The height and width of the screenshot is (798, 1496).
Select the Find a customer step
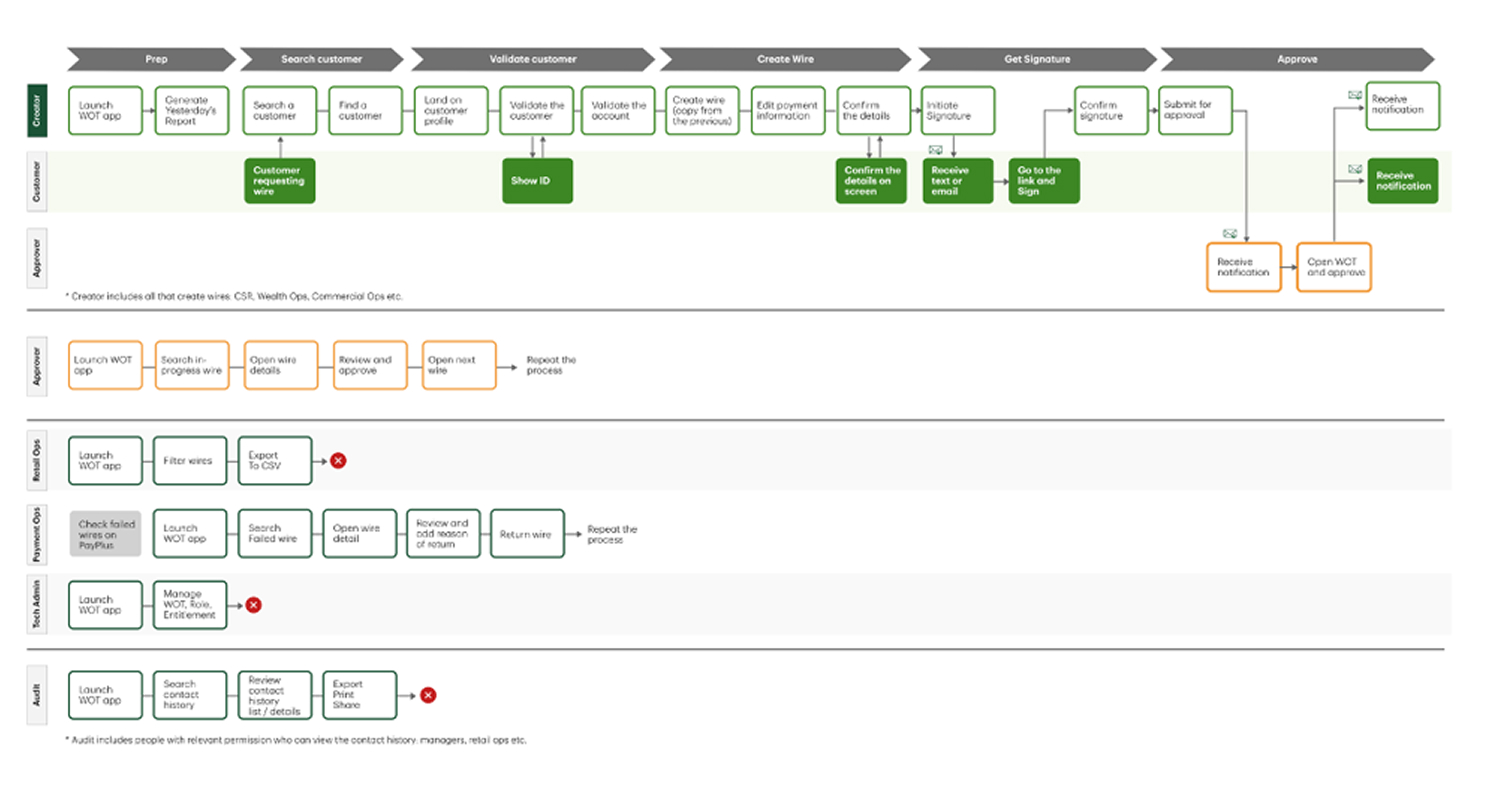point(365,110)
